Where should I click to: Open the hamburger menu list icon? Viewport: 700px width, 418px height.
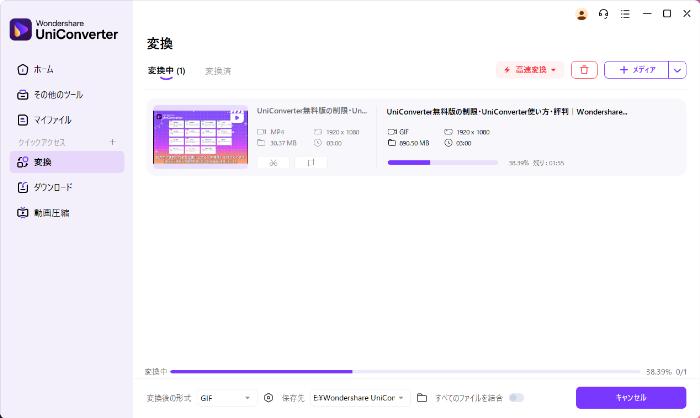(625, 14)
